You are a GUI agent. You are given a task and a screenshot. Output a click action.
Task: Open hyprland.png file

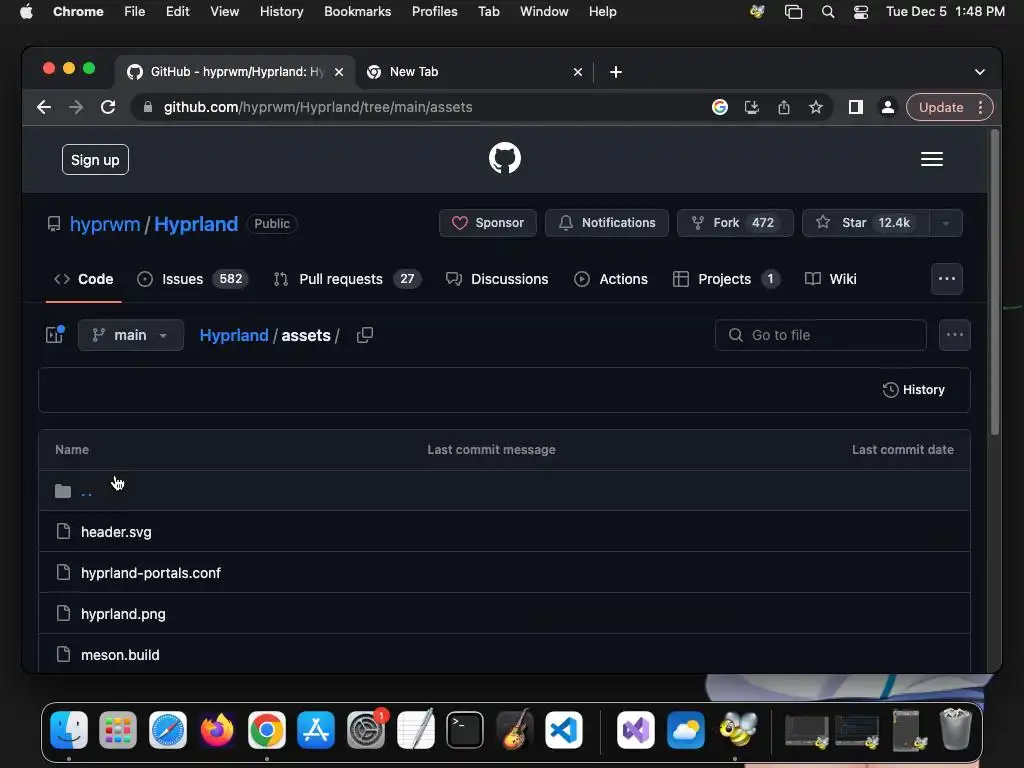point(123,614)
